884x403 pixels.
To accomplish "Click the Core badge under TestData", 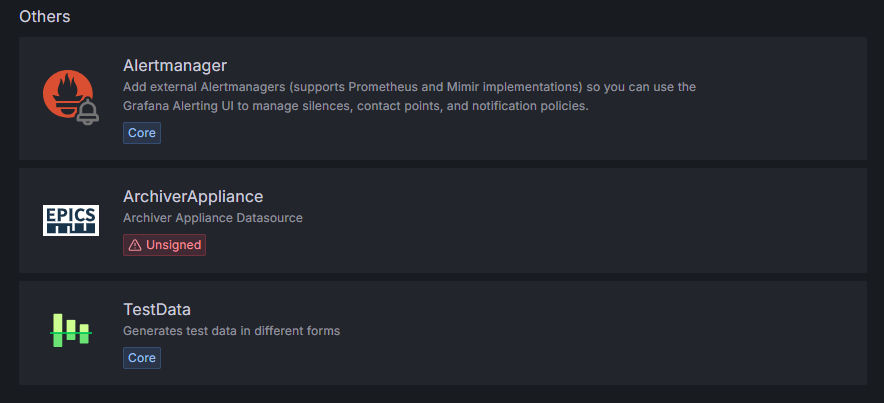I will coord(142,357).
